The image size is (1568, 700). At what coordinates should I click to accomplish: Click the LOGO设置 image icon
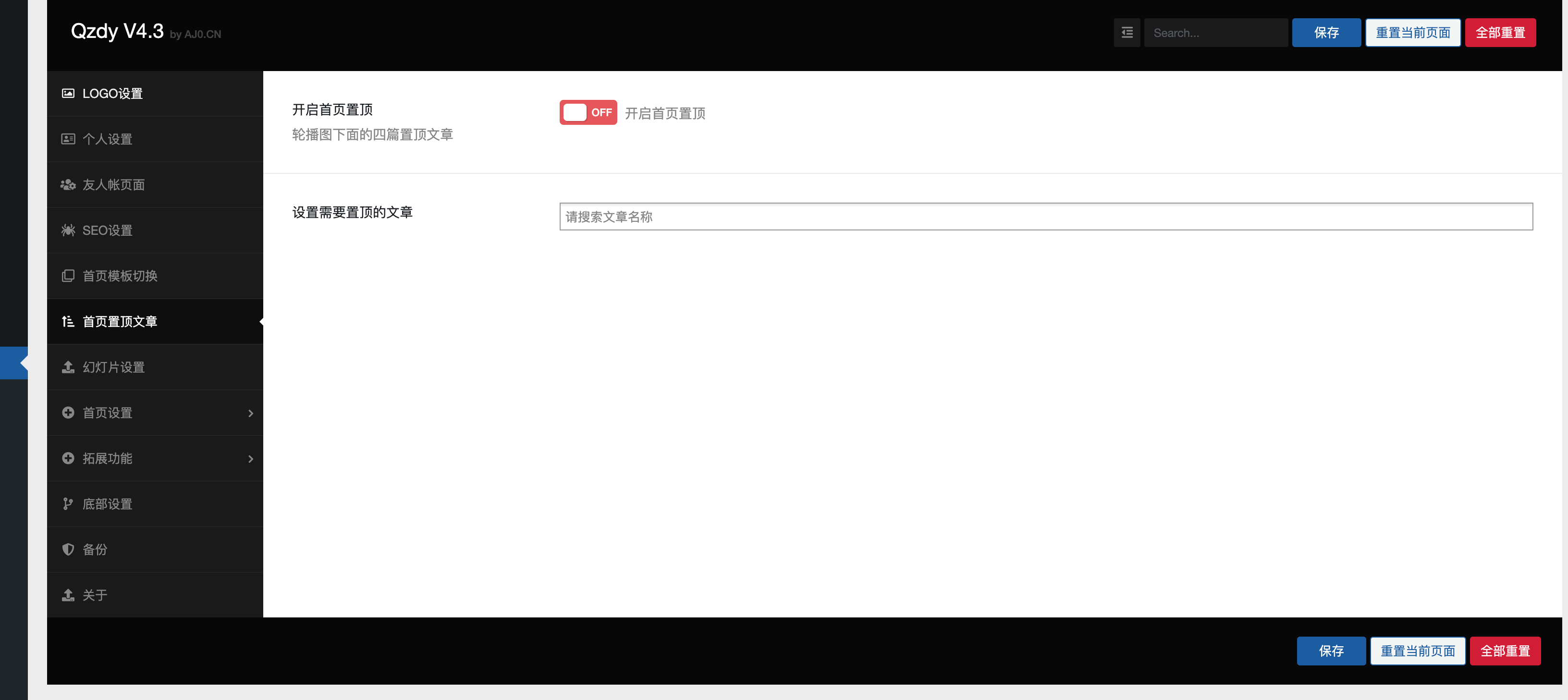(x=68, y=94)
